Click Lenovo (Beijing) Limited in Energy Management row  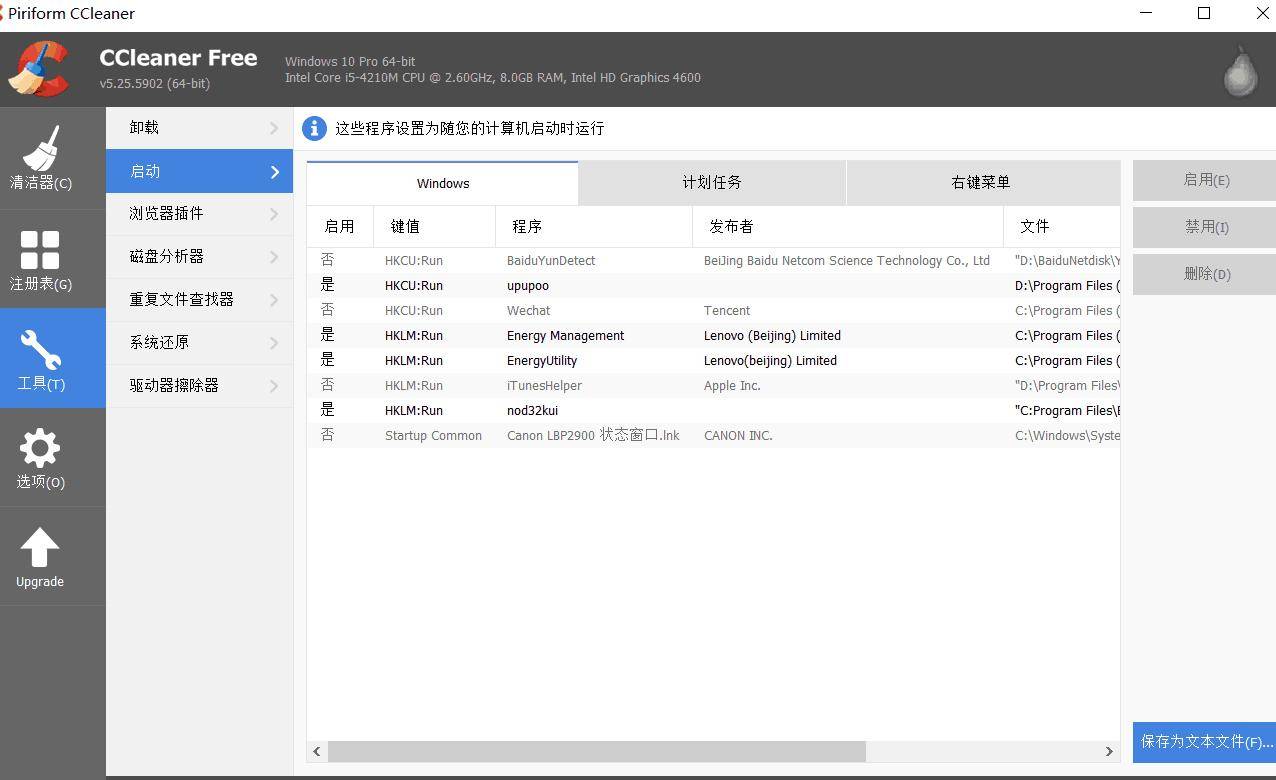pos(772,336)
